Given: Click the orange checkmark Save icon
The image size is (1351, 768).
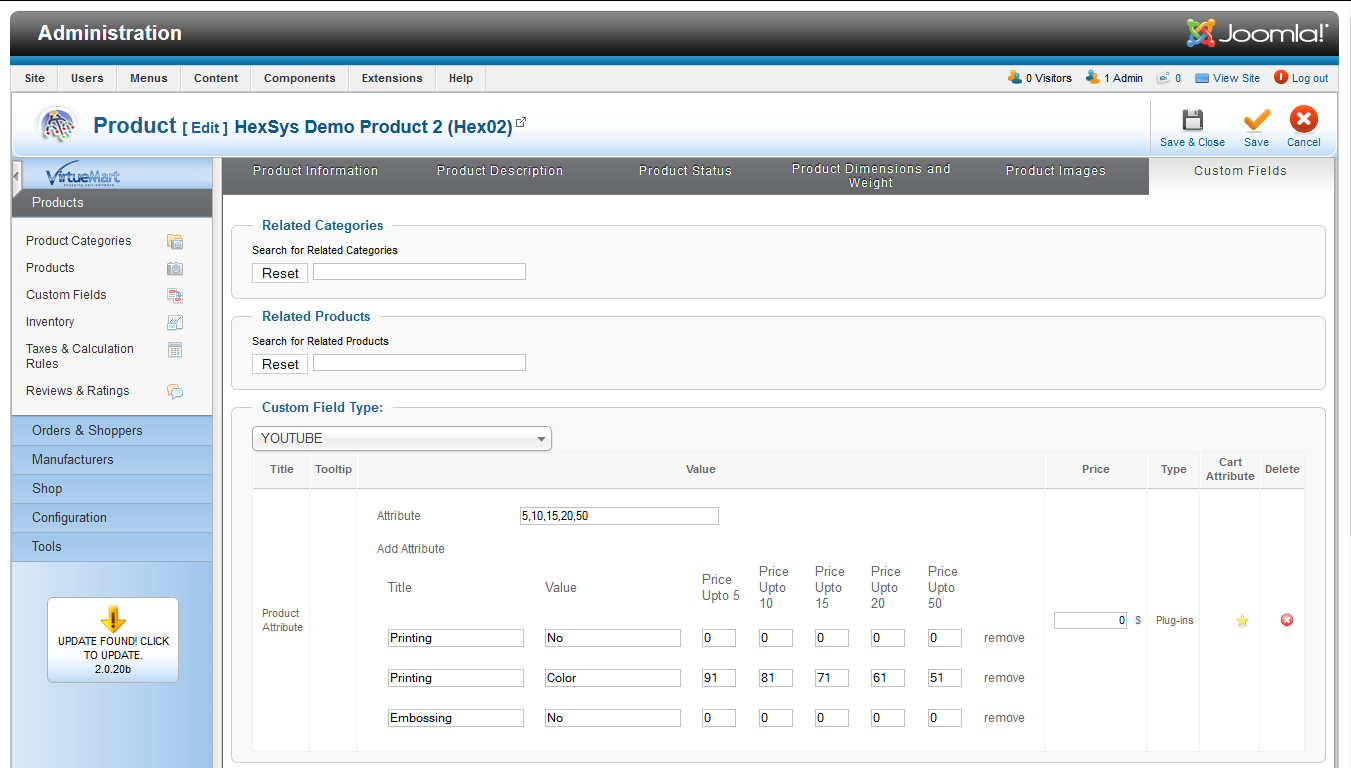Looking at the screenshot, I should [x=1256, y=121].
